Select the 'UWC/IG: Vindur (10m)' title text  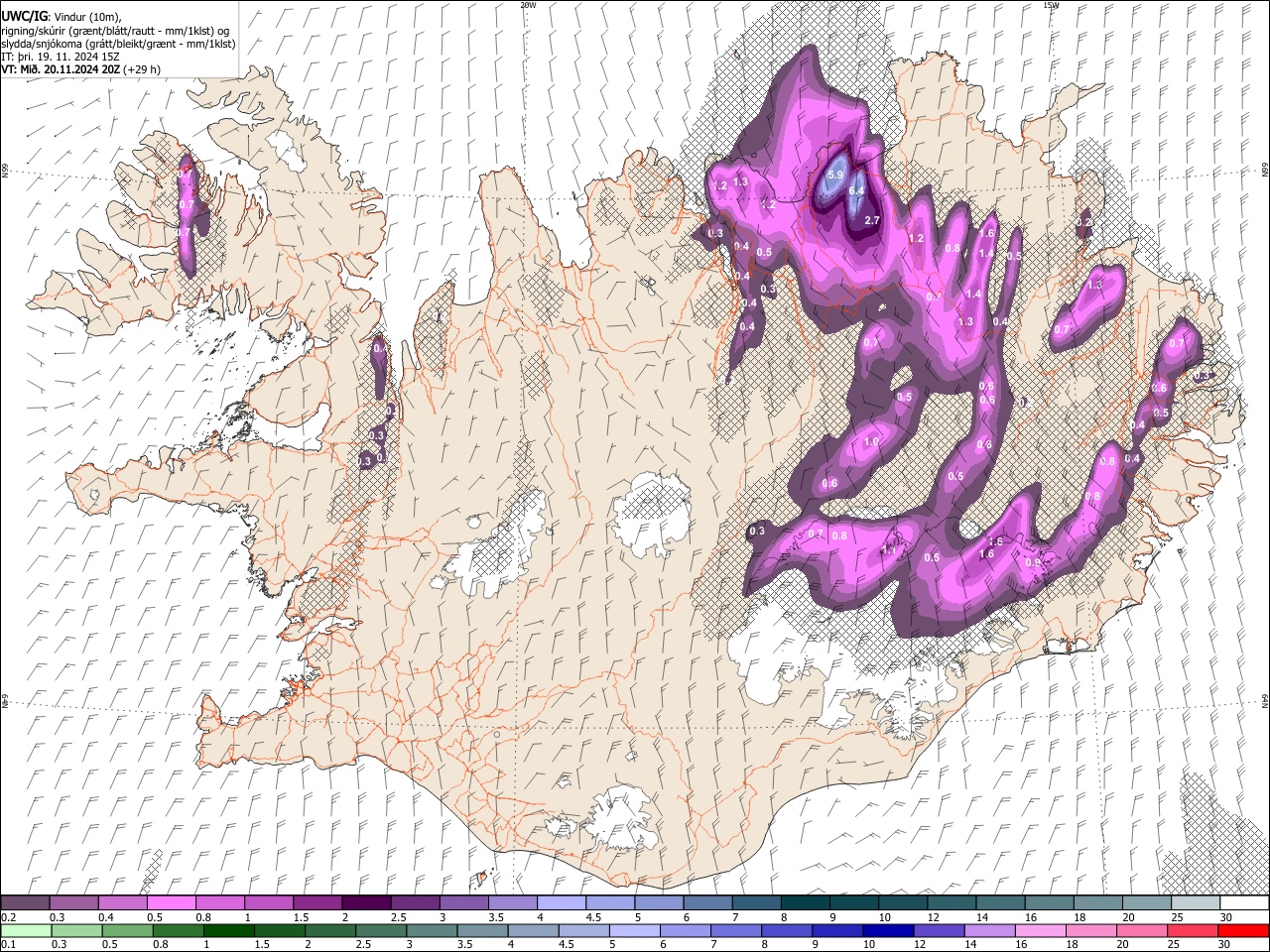(x=63, y=16)
